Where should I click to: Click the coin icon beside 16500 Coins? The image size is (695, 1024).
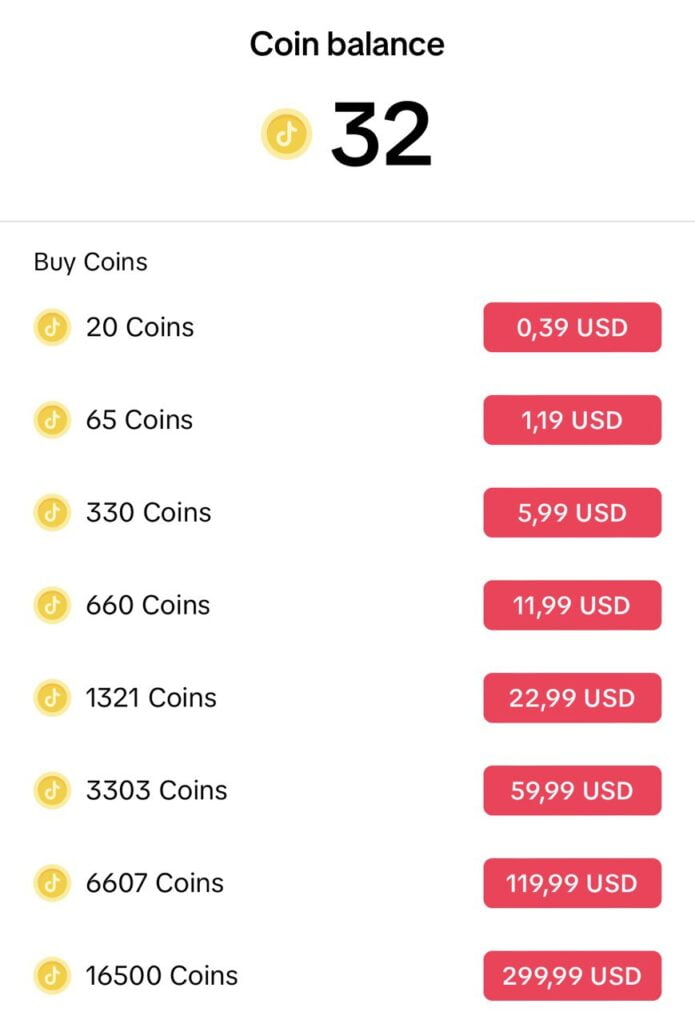pos(52,976)
